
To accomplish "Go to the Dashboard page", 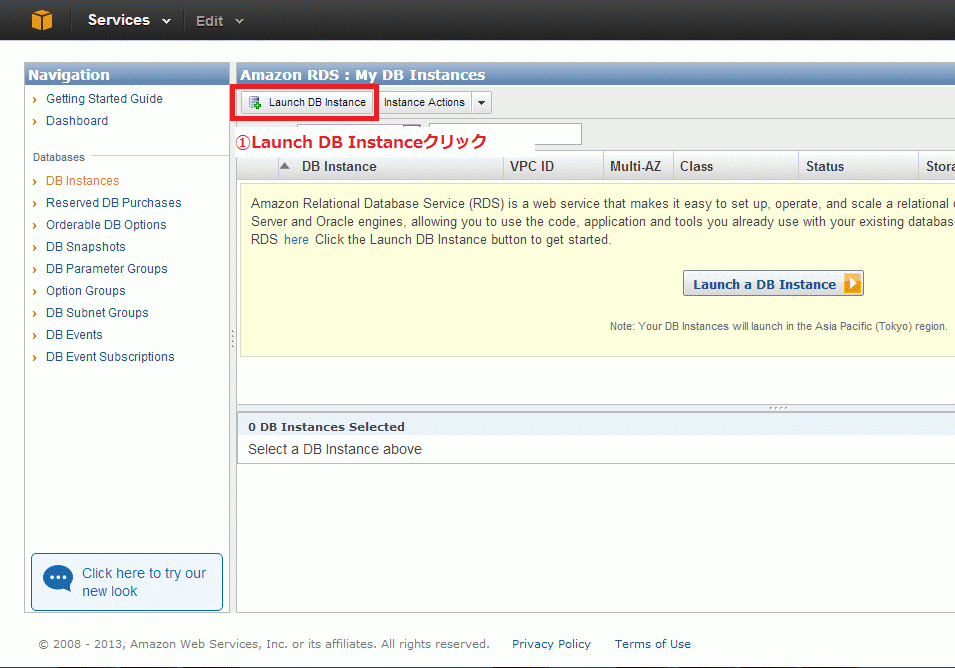I will click(x=77, y=121).
